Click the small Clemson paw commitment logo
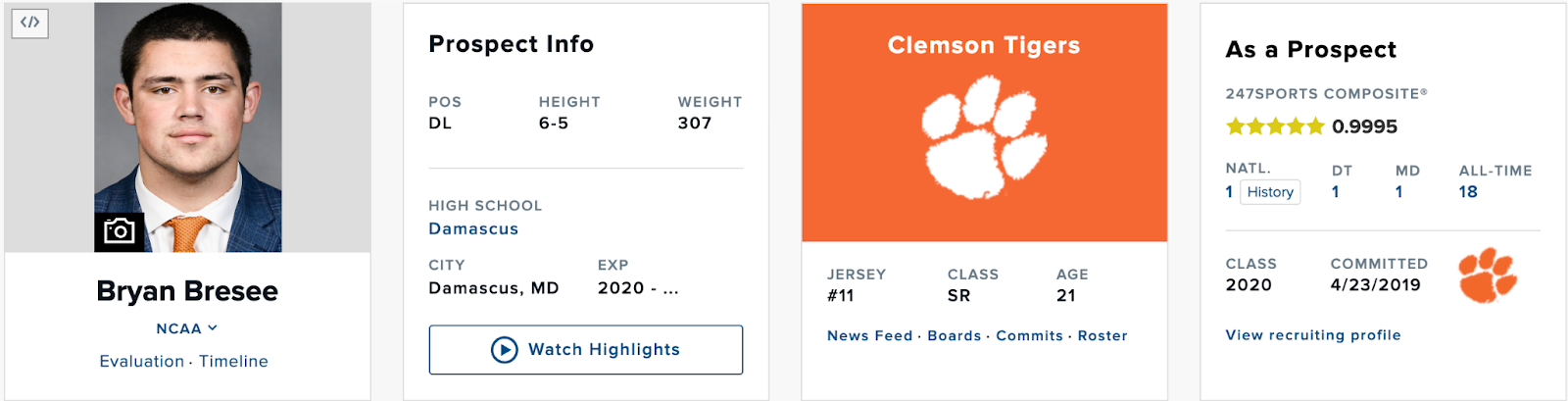Image resolution: width=1568 pixels, height=401 pixels. coord(1487,275)
